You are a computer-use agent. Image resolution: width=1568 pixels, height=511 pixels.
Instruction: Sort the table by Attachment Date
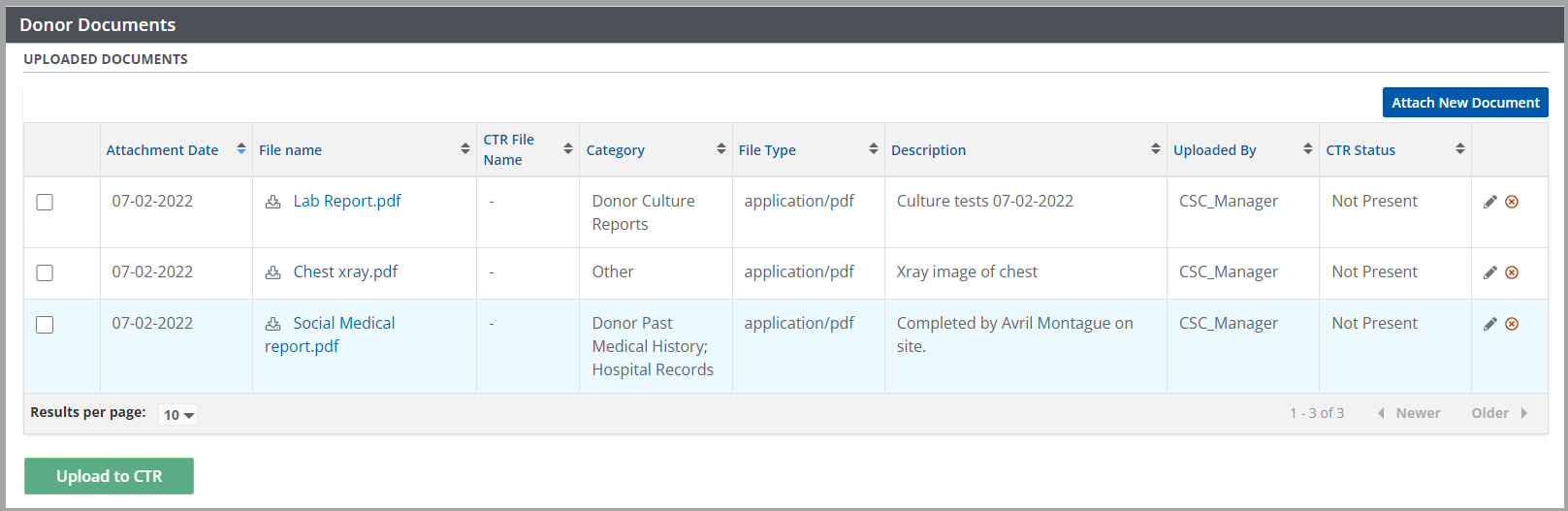point(163,150)
